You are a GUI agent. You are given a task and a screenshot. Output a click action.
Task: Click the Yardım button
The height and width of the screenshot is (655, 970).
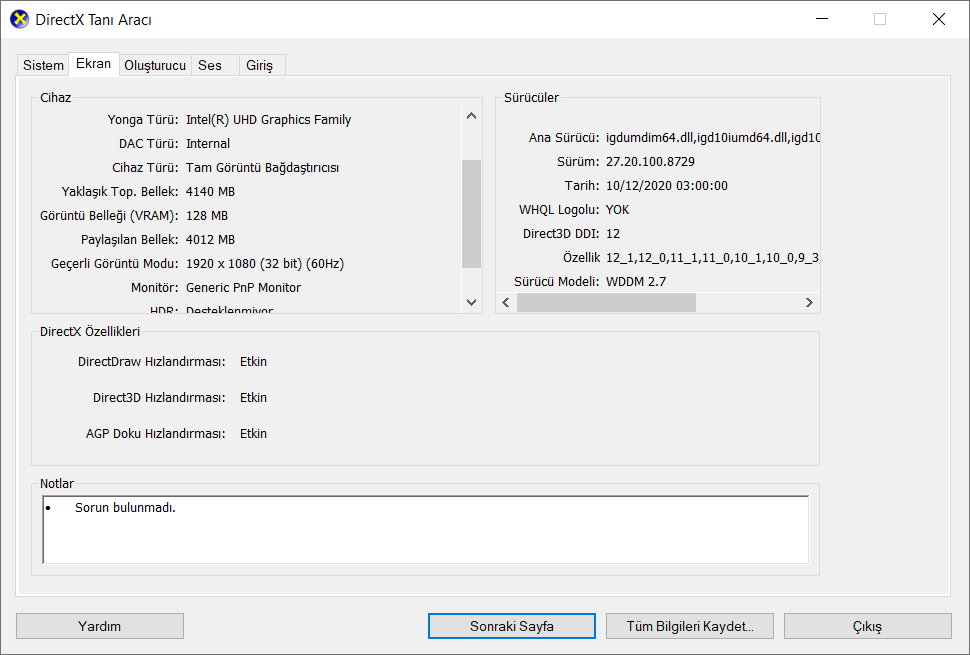[100, 626]
